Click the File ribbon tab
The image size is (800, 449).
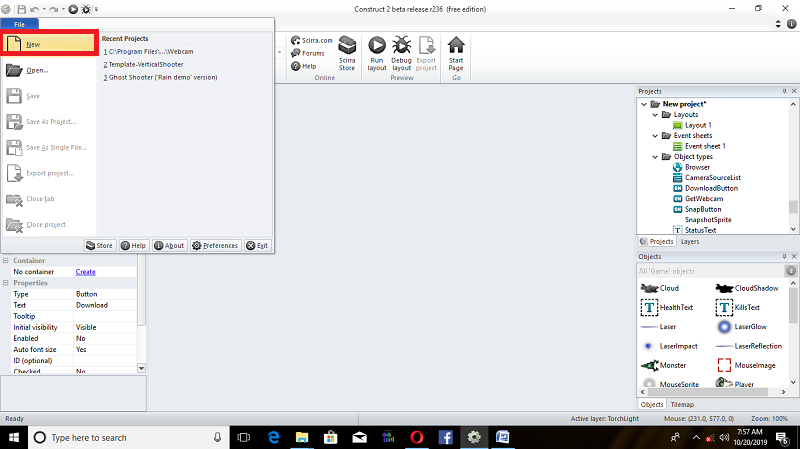click(x=19, y=24)
